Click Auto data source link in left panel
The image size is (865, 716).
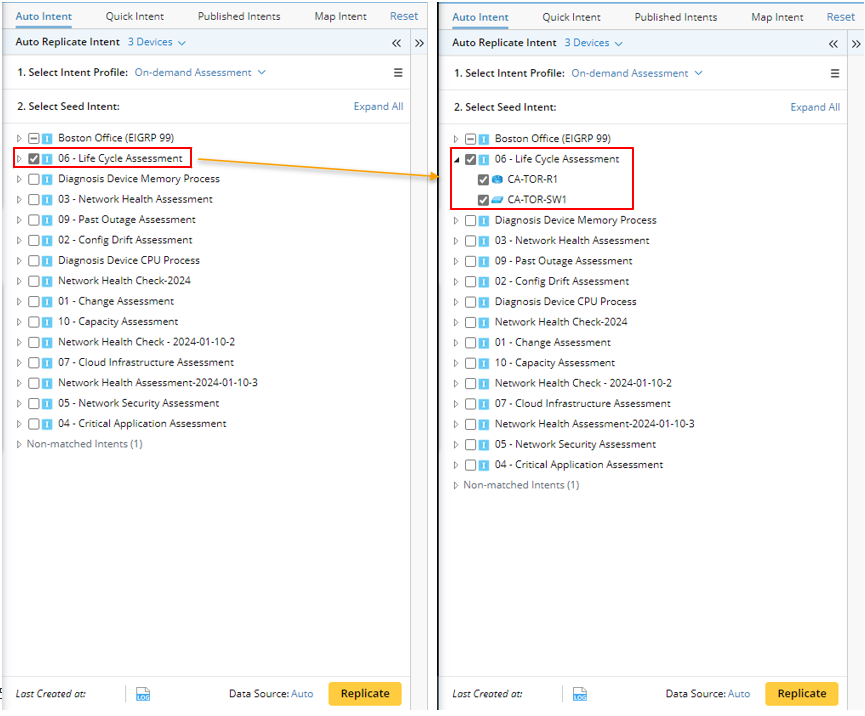click(302, 694)
